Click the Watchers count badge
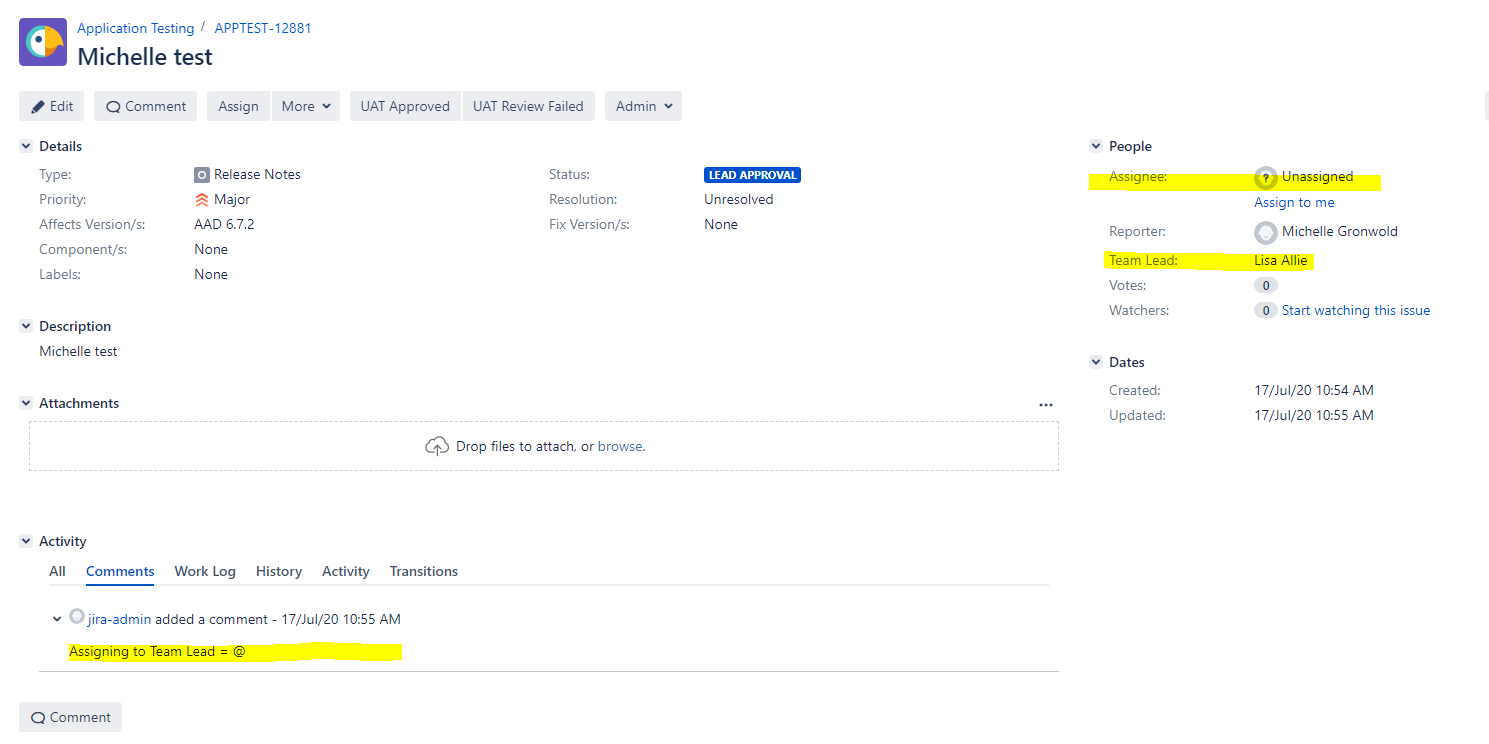1489x744 pixels. tap(1266, 311)
